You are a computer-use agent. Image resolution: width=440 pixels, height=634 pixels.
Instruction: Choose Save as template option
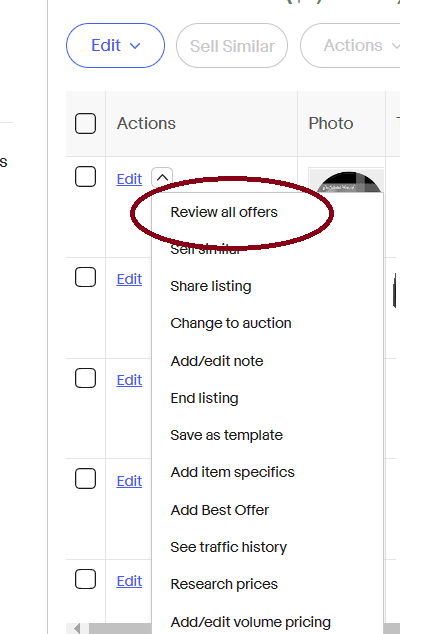pyautogui.click(x=226, y=435)
